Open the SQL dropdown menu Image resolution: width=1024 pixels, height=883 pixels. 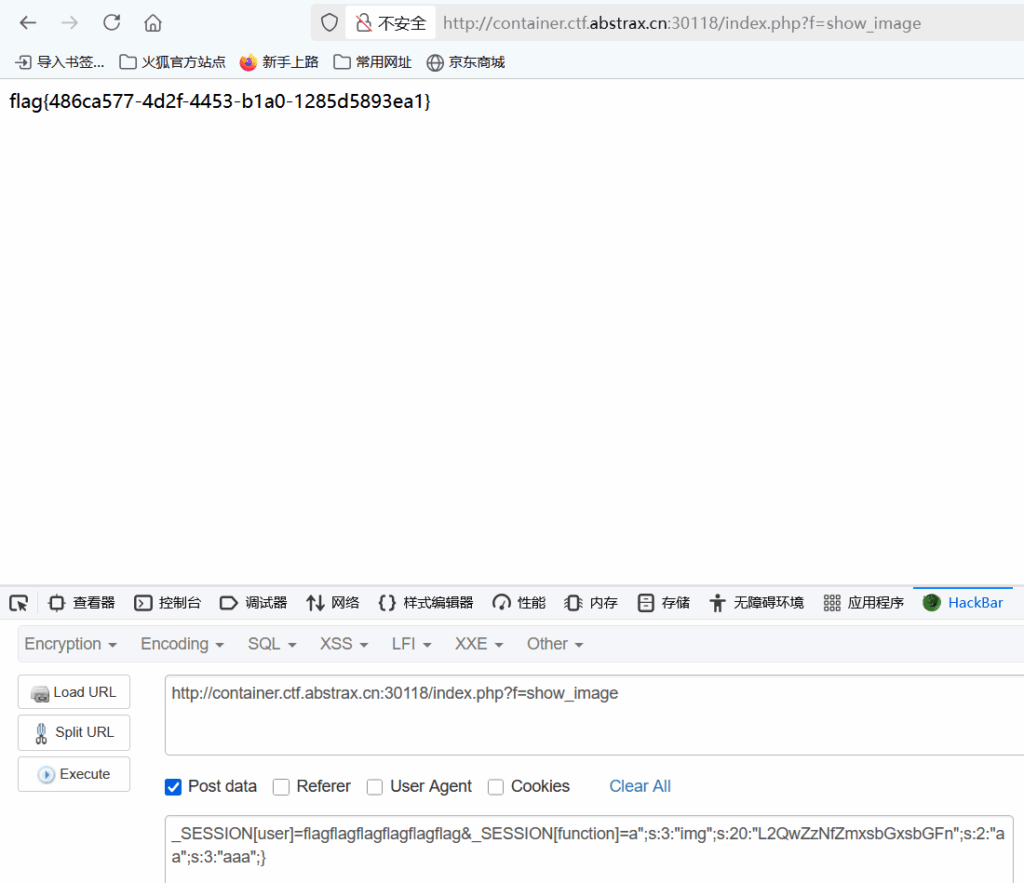pyautogui.click(x=272, y=644)
